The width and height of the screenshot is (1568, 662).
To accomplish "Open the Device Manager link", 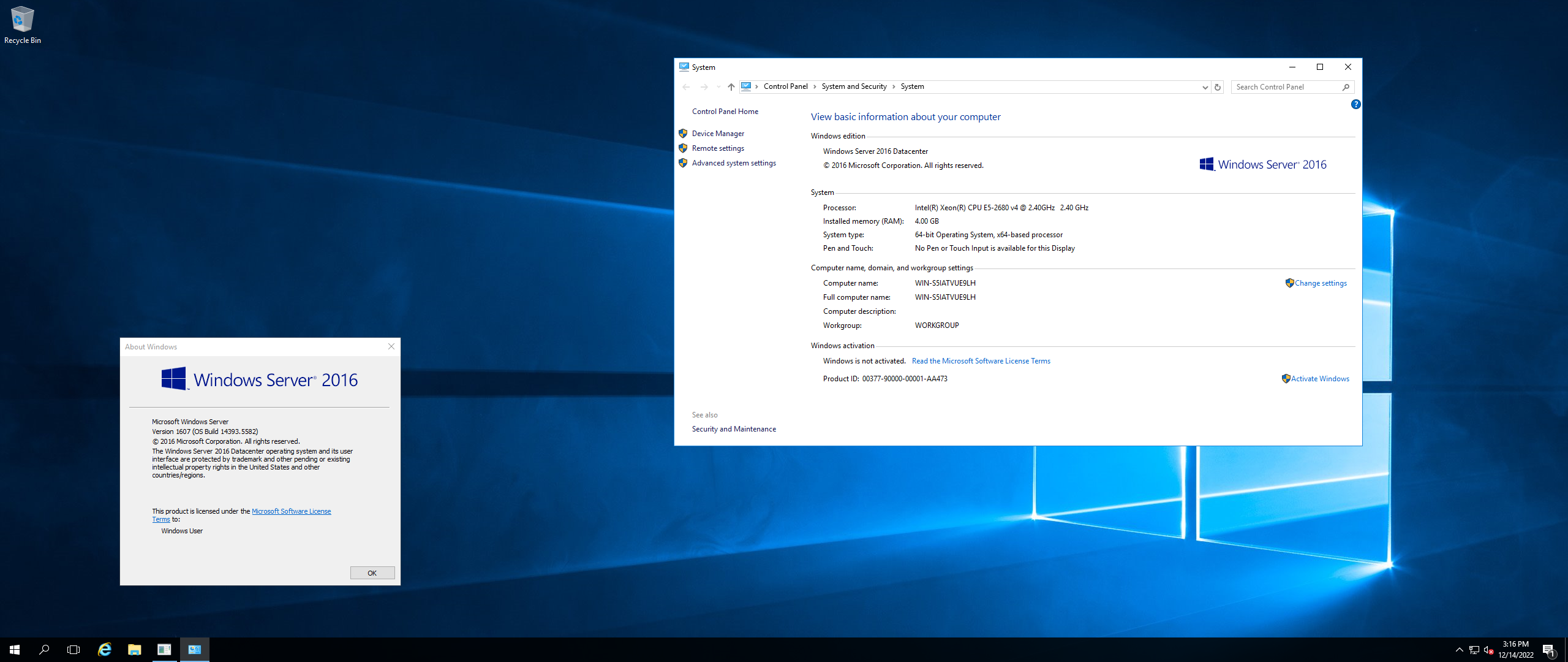I will coord(718,134).
